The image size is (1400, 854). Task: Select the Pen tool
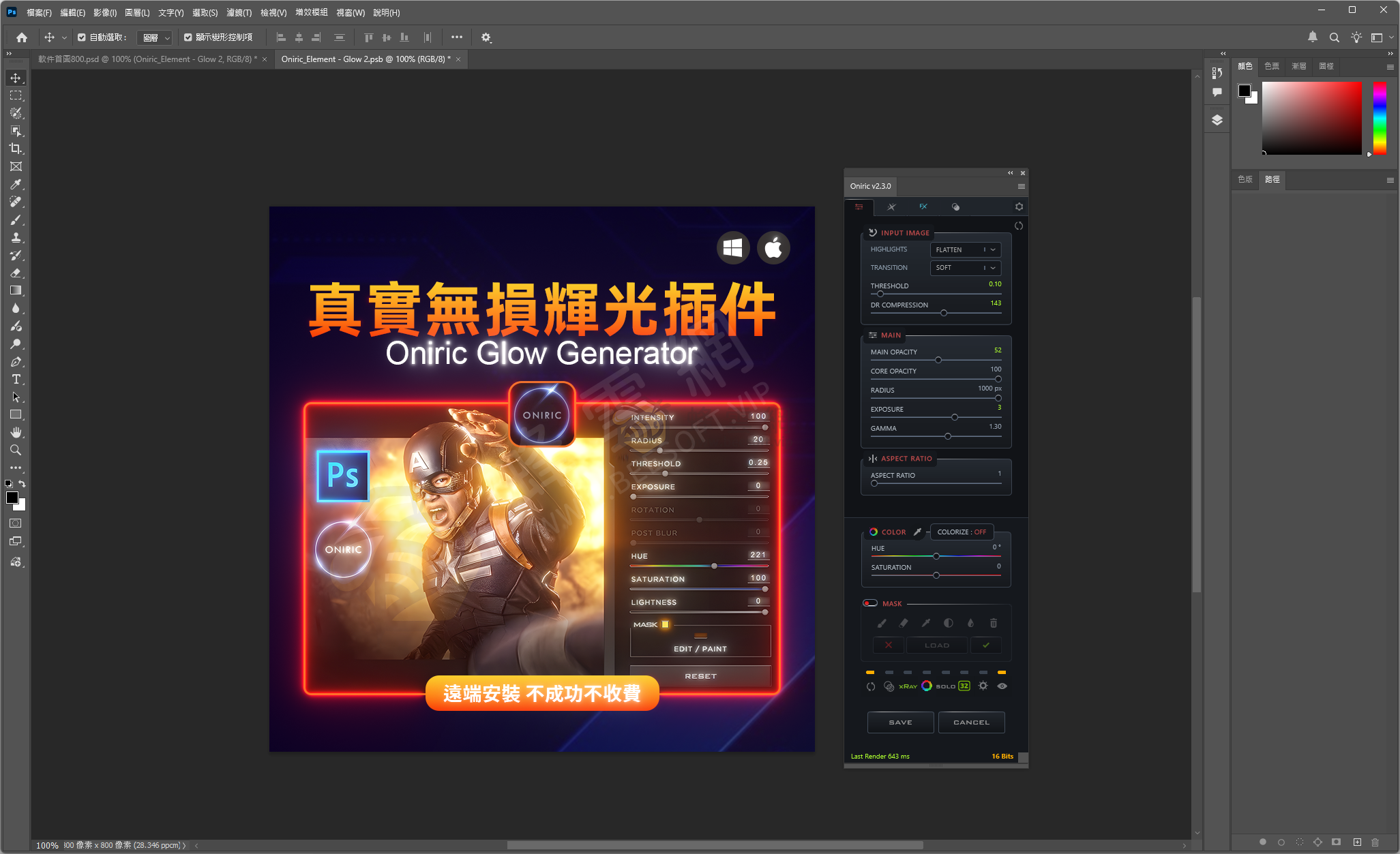click(x=16, y=361)
